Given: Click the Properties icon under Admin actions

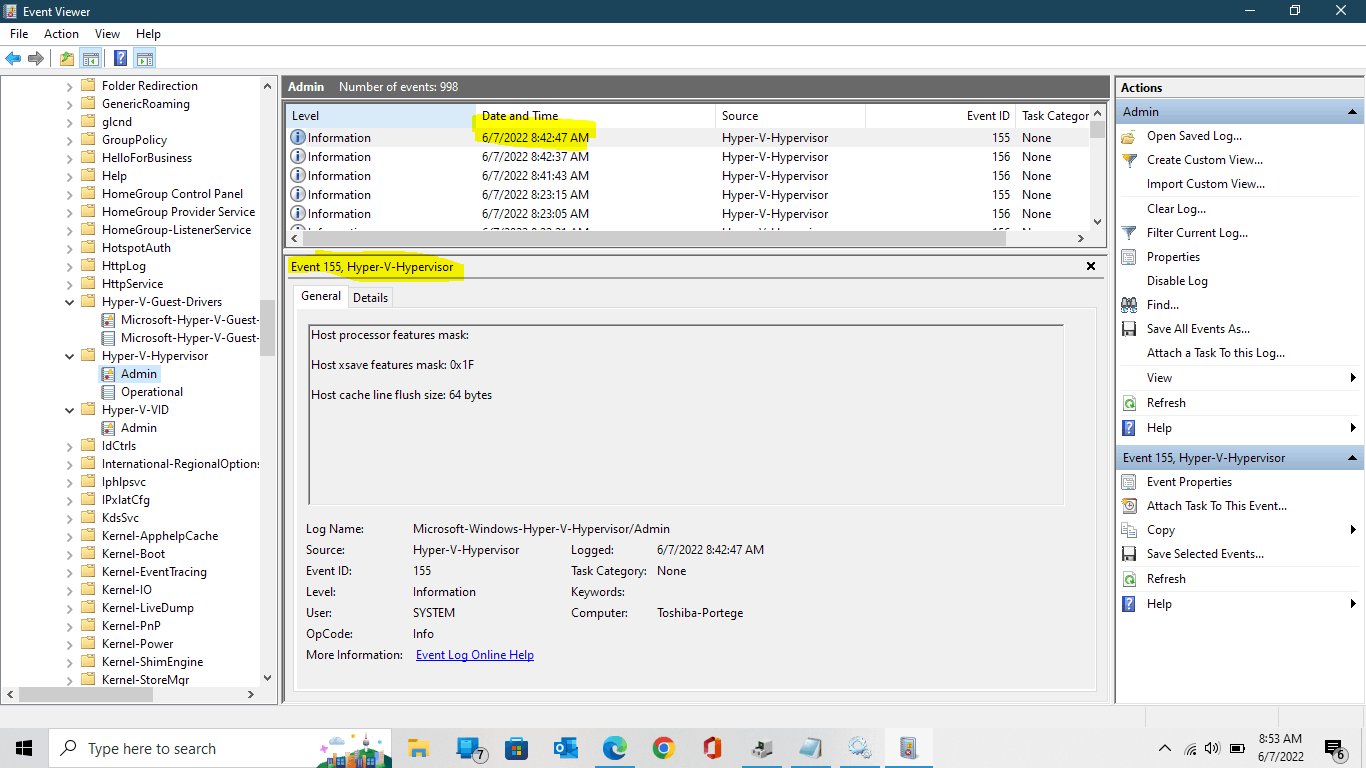Looking at the screenshot, I should [x=1129, y=257].
